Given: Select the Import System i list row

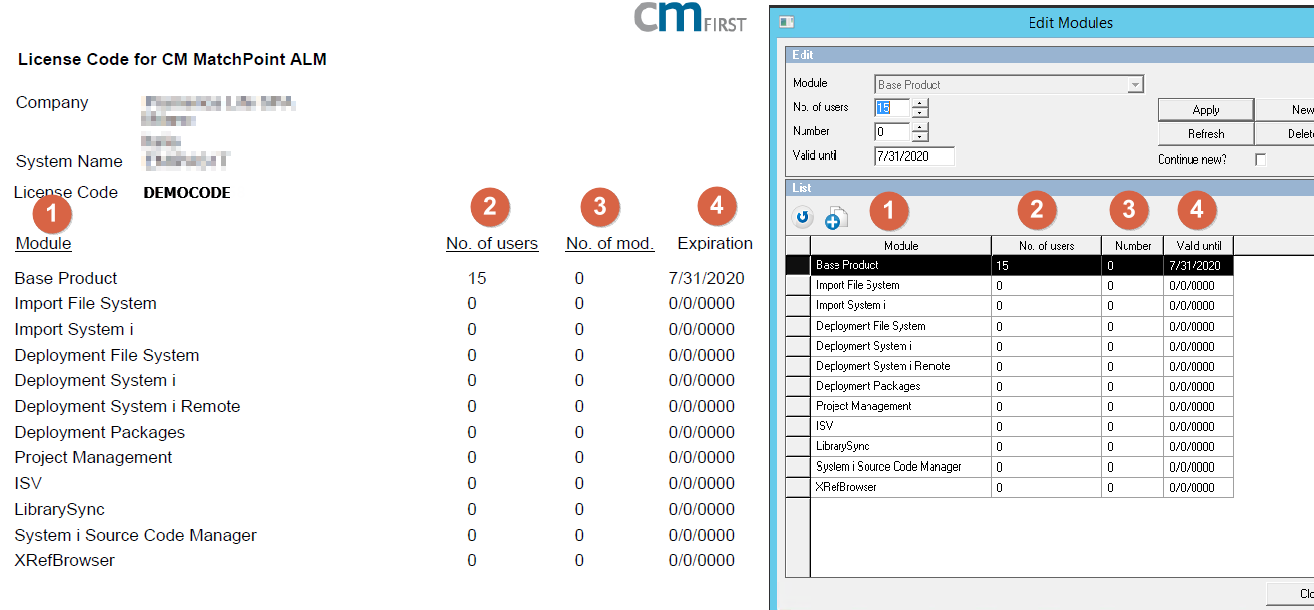Looking at the screenshot, I should point(1009,306).
